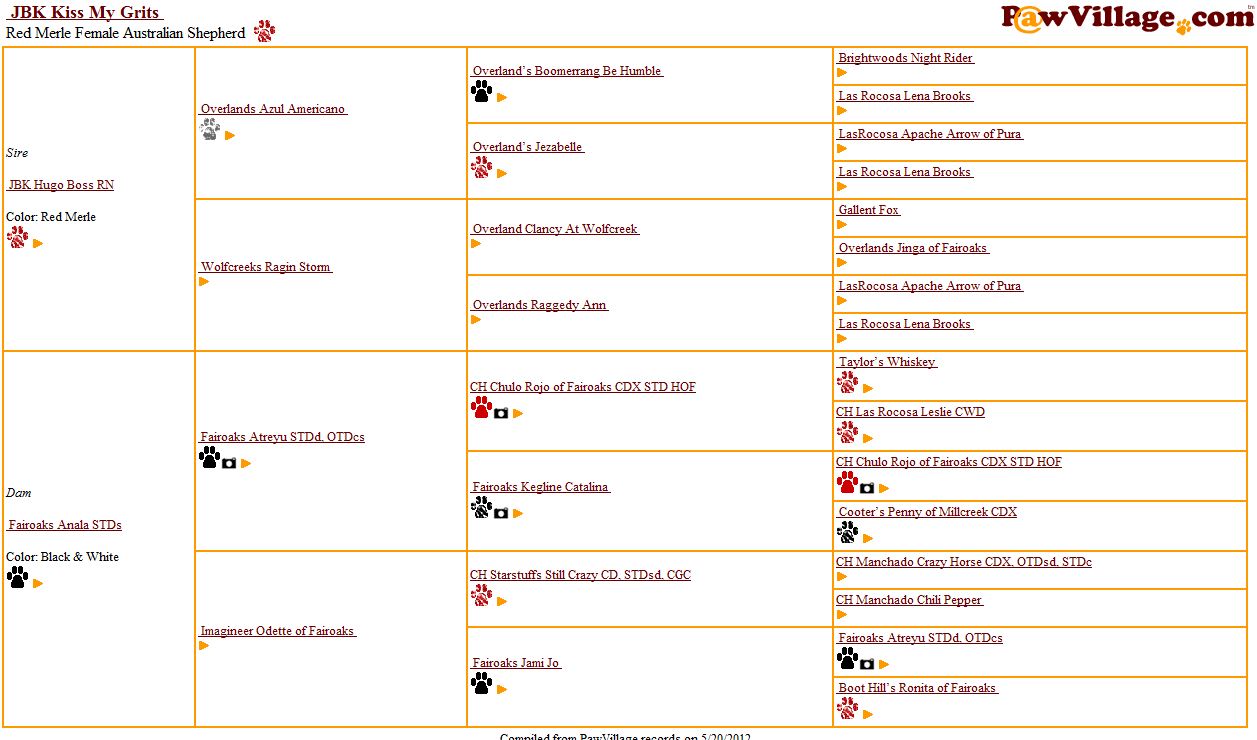Open Gallent Fox link
This screenshot has height=740, width=1257.
click(x=869, y=210)
